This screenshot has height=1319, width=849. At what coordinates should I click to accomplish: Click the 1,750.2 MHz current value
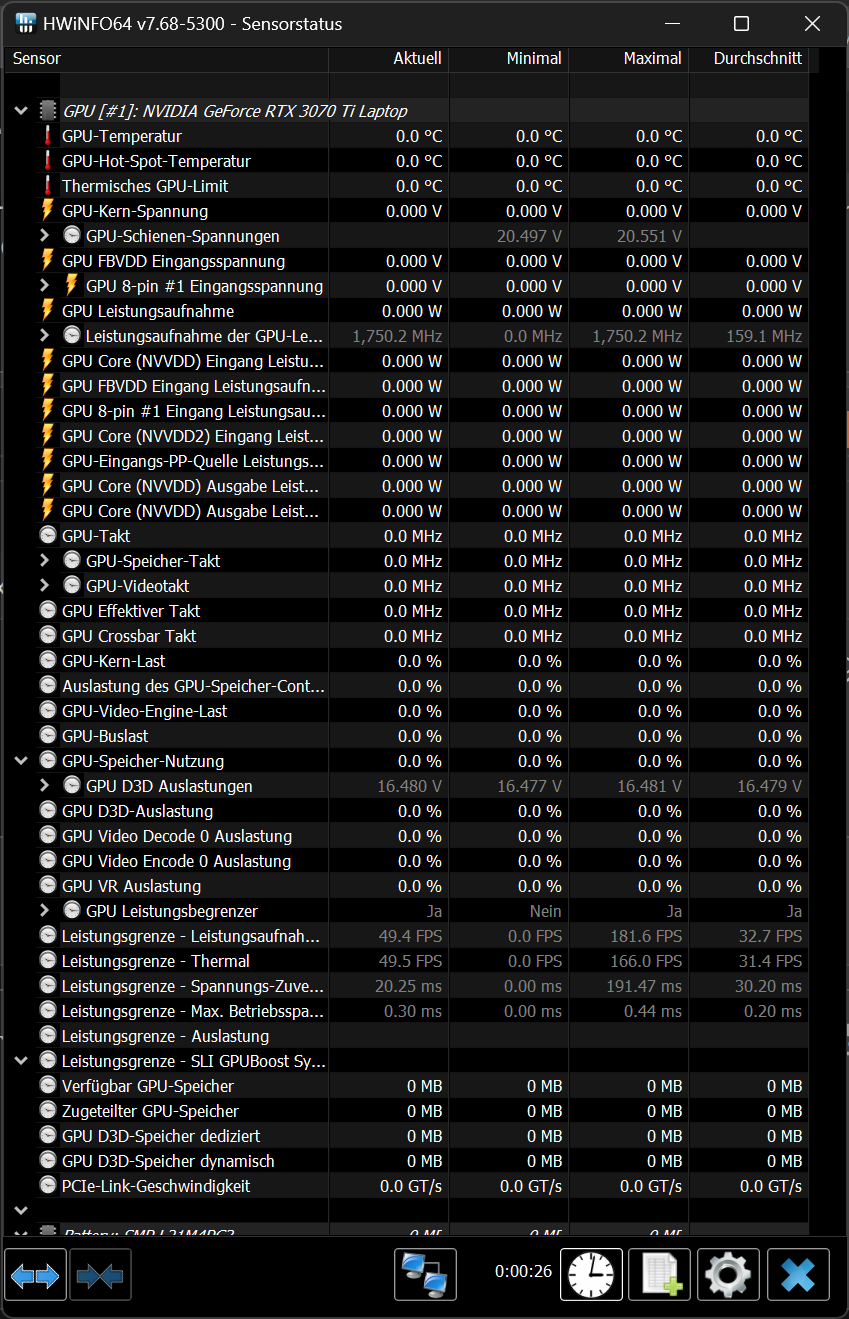397,336
